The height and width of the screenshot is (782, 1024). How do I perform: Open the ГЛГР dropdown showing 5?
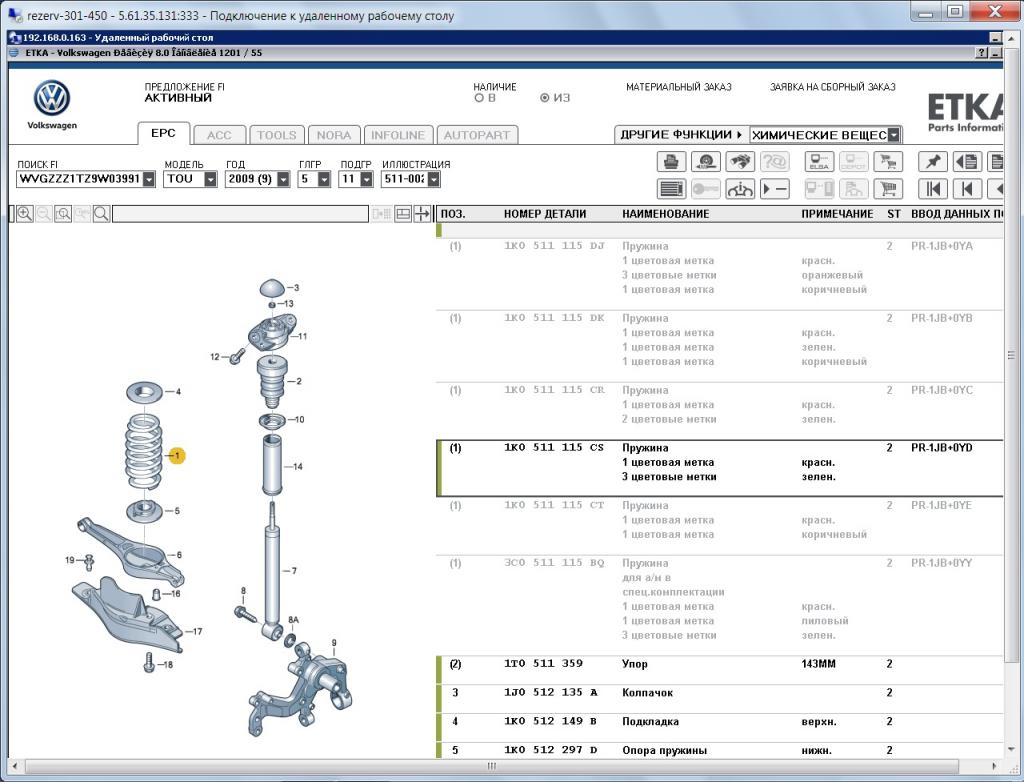324,179
